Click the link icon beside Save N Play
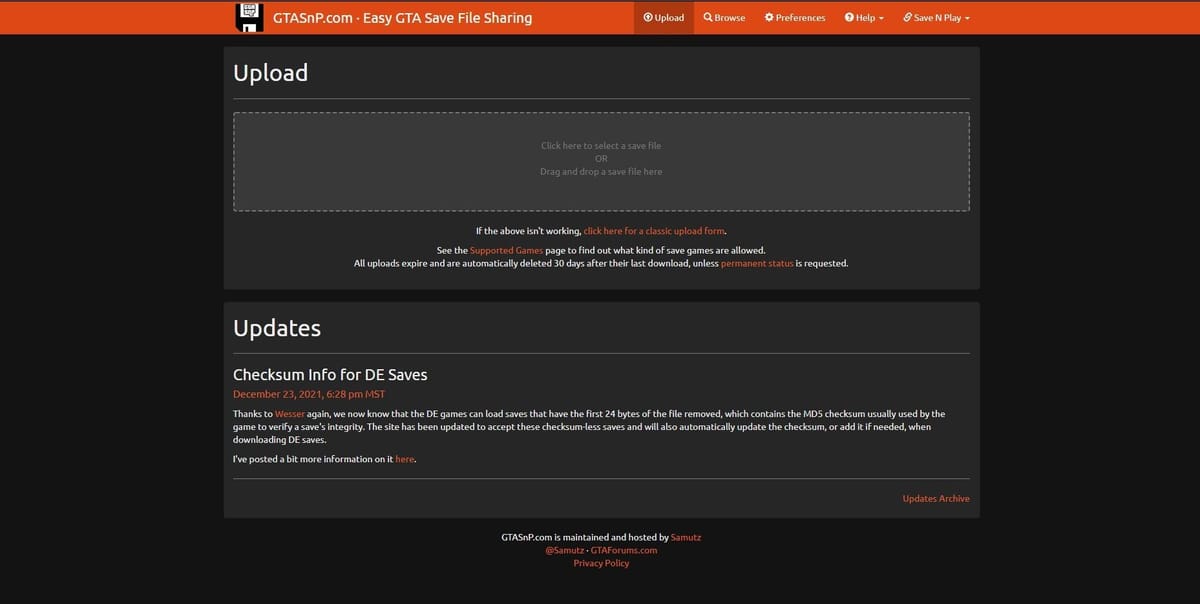The width and height of the screenshot is (1200, 604). click(x=907, y=17)
